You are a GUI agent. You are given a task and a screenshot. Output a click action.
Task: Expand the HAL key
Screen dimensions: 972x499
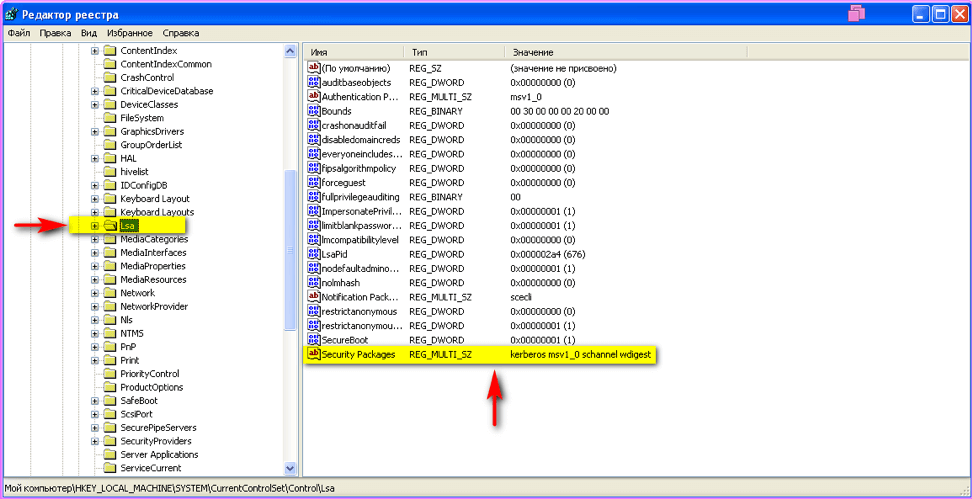pyautogui.click(x=95, y=158)
